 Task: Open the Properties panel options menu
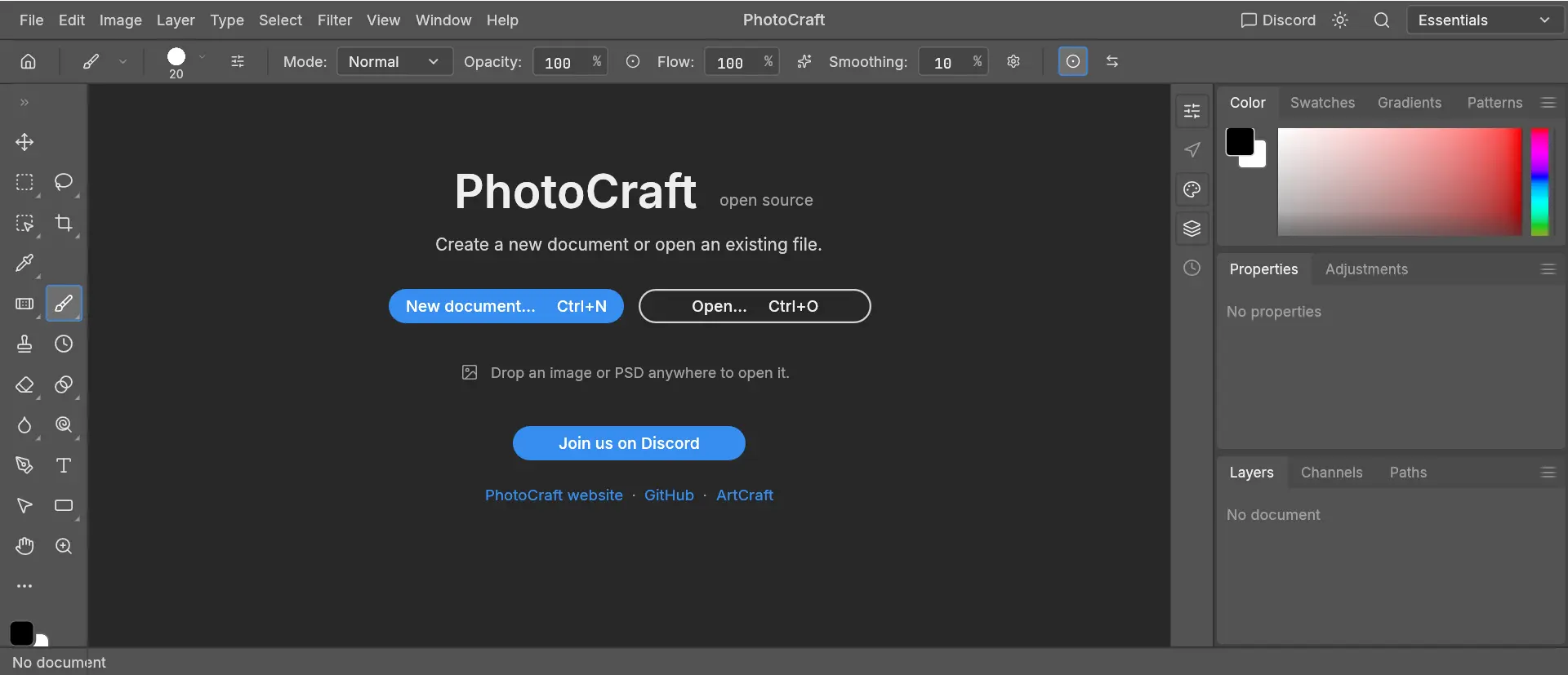click(1548, 269)
